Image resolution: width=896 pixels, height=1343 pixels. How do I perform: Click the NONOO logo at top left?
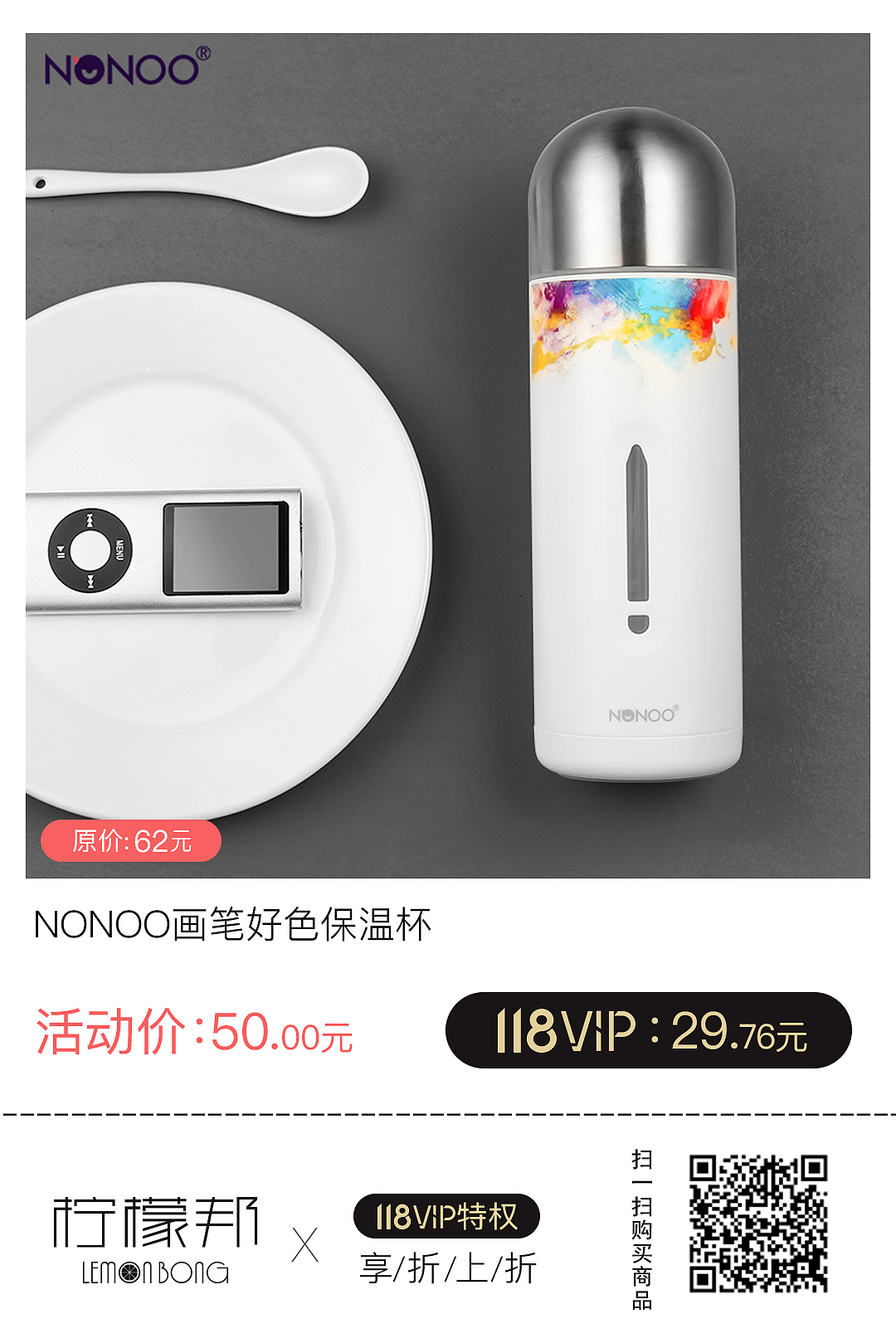127,67
